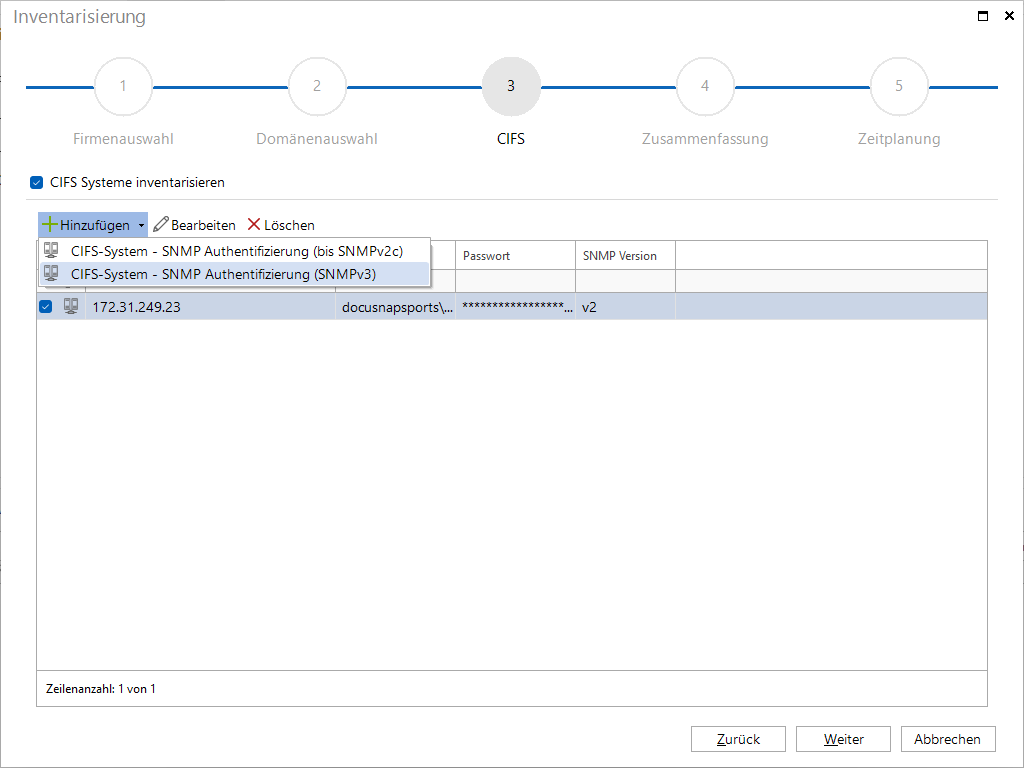Click the green plus Hinzufügen icon
The height and width of the screenshot is (768, 1024).
(50, 225)
